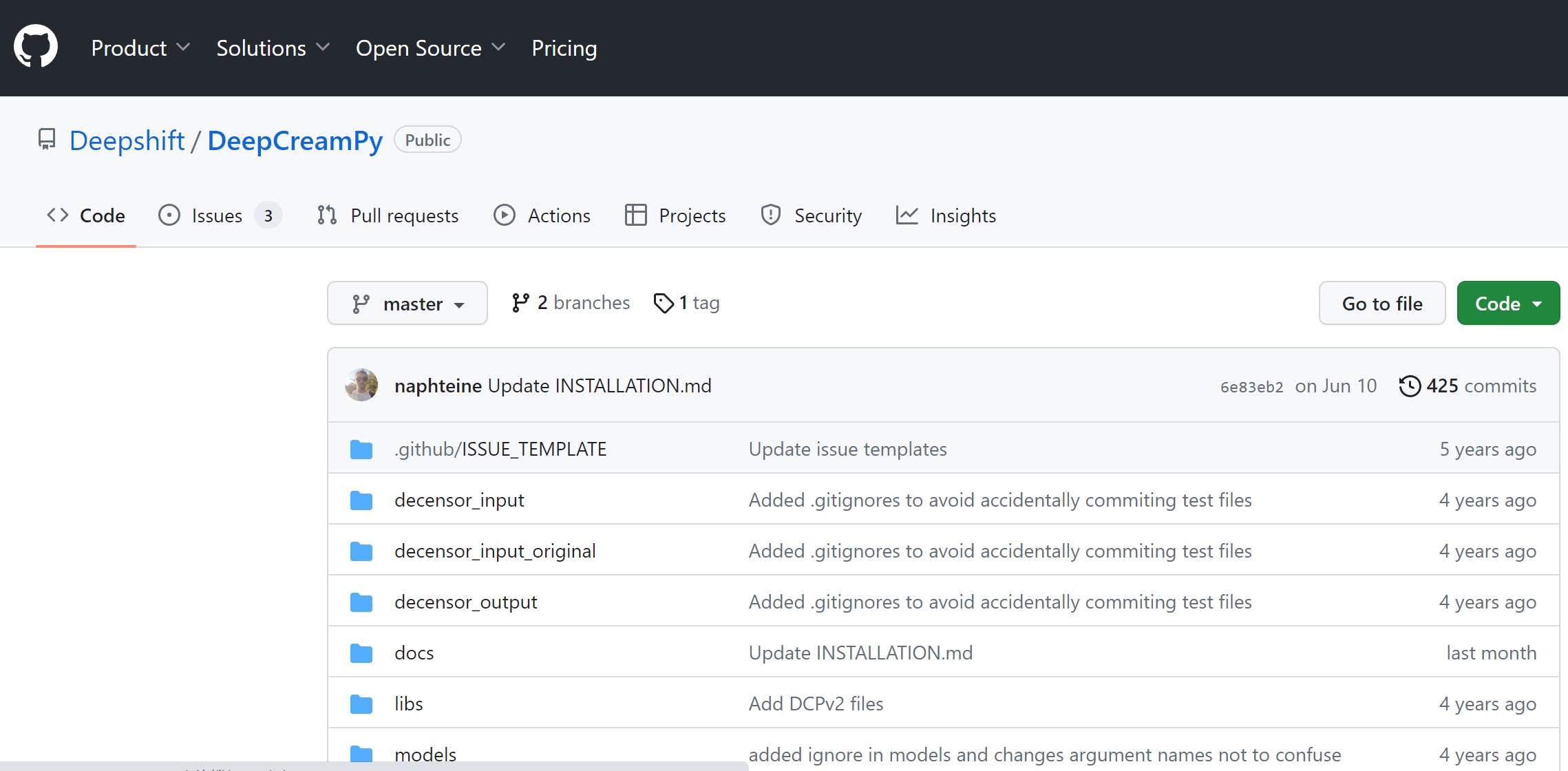This screenshot has width=1568, height=771.
Task: Click the Projects table icon
Action: pyautogui.click(x=635, y=215)
